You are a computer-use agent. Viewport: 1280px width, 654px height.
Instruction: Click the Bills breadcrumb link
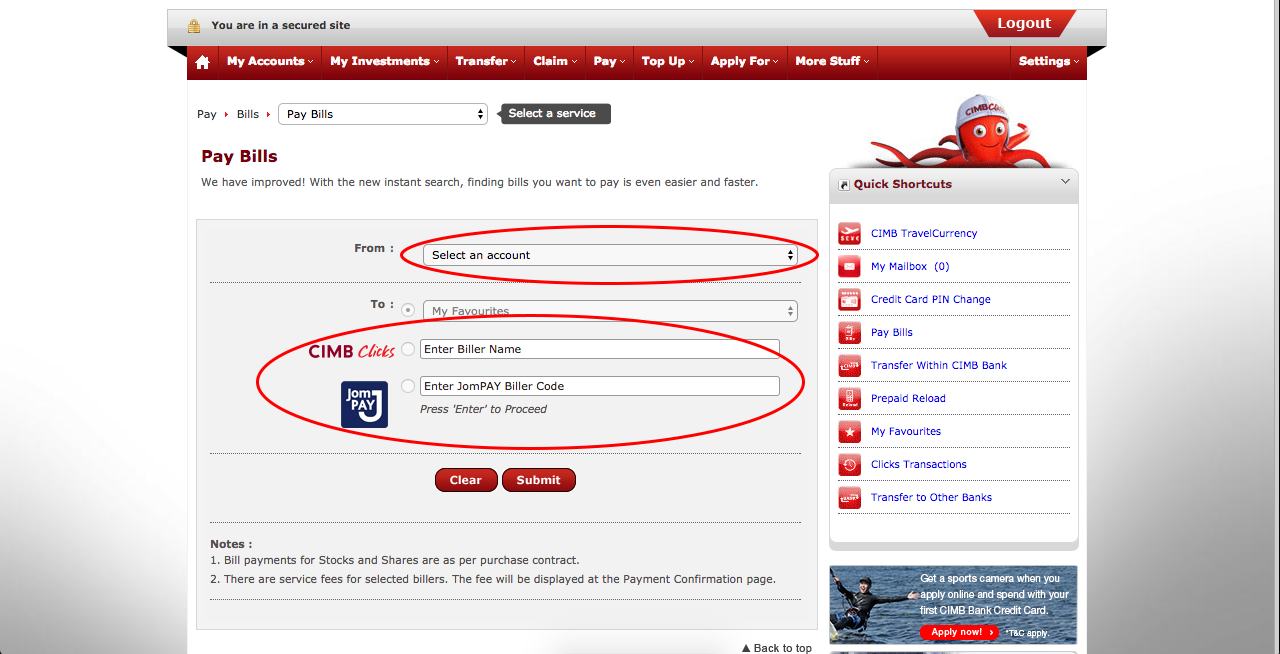pos(248,114)
